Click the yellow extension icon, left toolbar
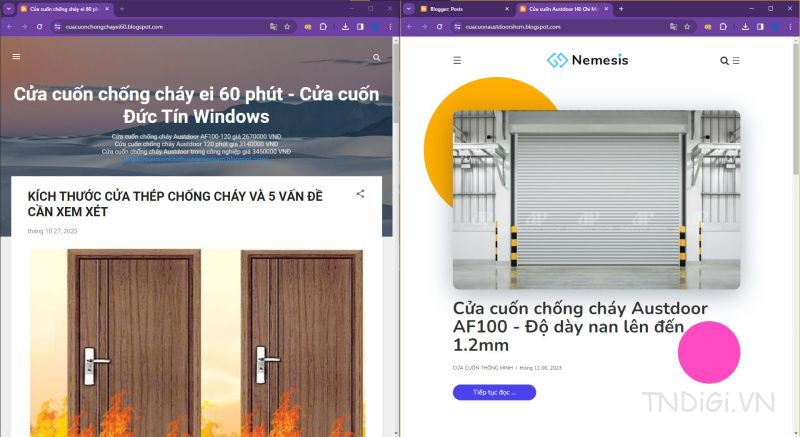 click(x=308, y=27)
